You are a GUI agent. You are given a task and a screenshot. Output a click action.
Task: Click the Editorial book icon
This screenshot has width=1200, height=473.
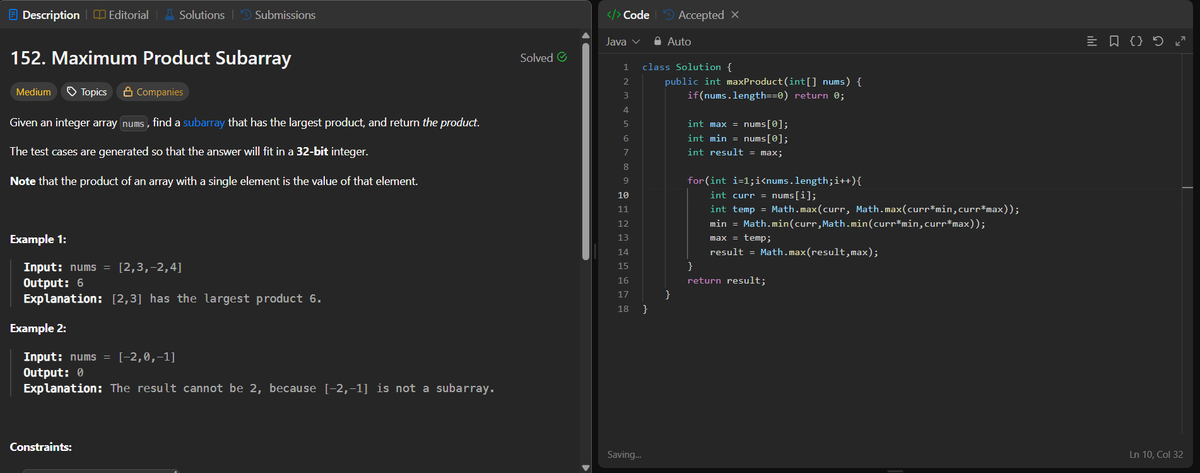point(98,15)
